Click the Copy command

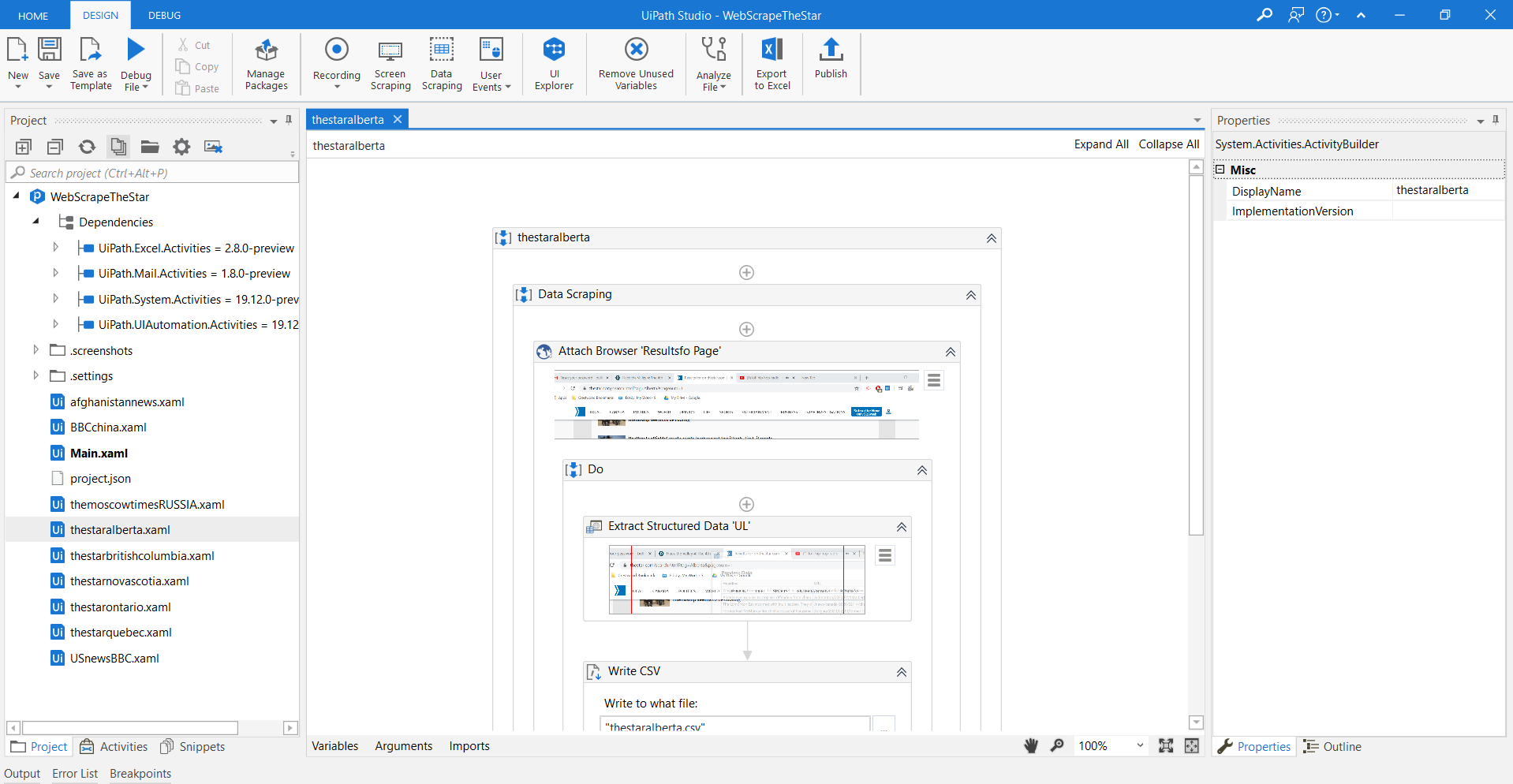click(x=197, y=67)
